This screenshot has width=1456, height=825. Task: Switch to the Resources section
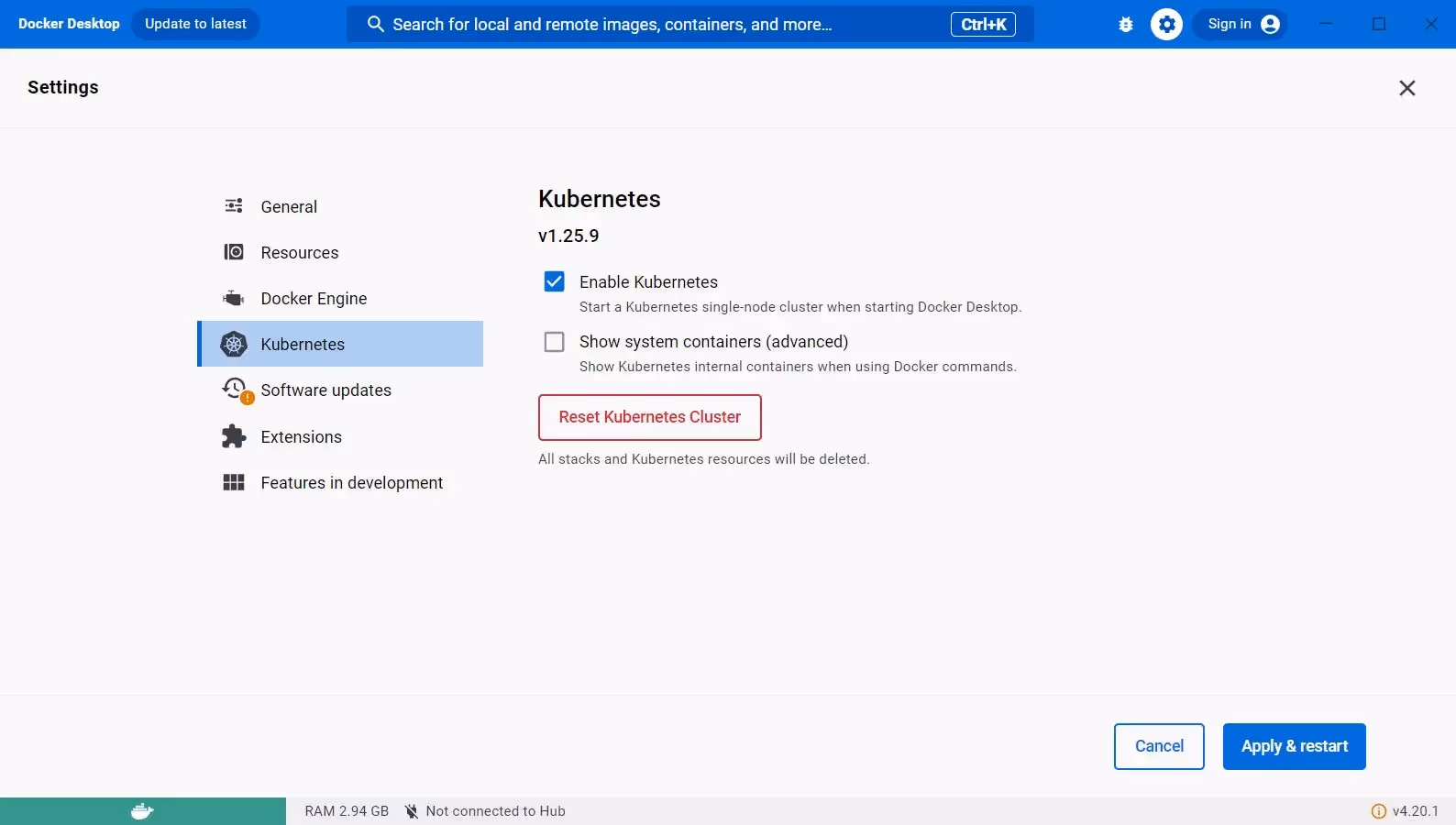point(340,252)
